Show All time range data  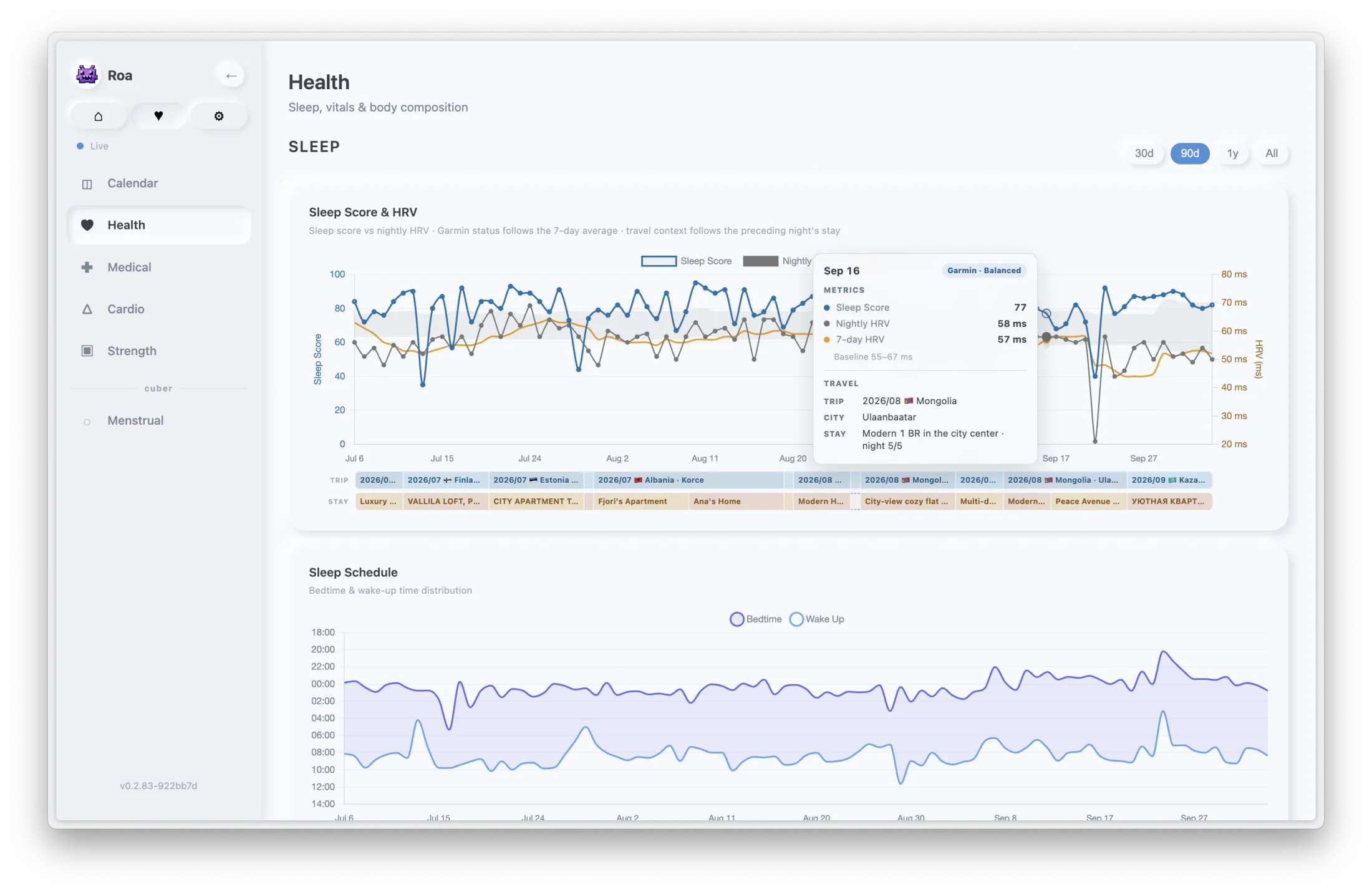coord(1272,153)
